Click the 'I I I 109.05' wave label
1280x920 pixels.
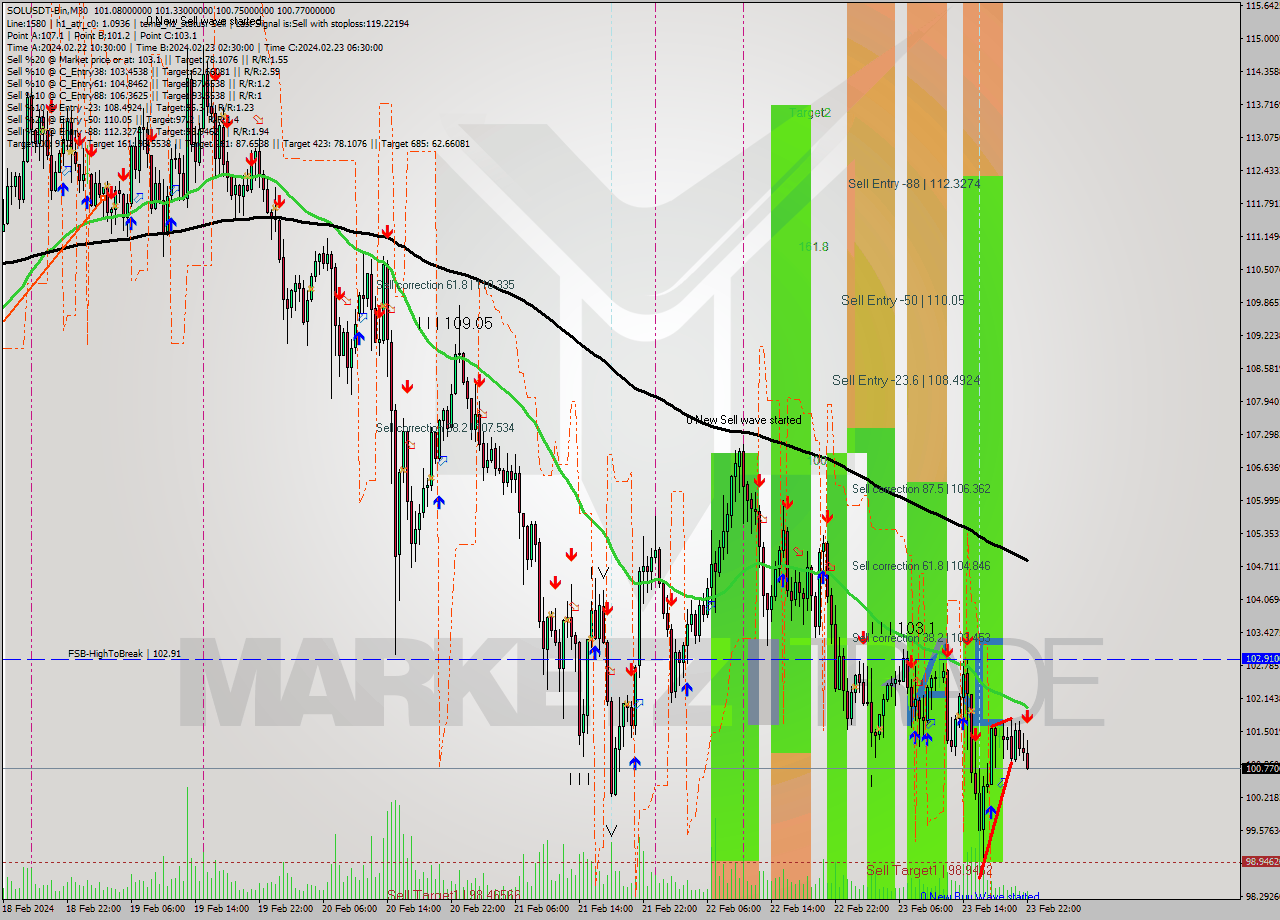[x=455, y=323]
